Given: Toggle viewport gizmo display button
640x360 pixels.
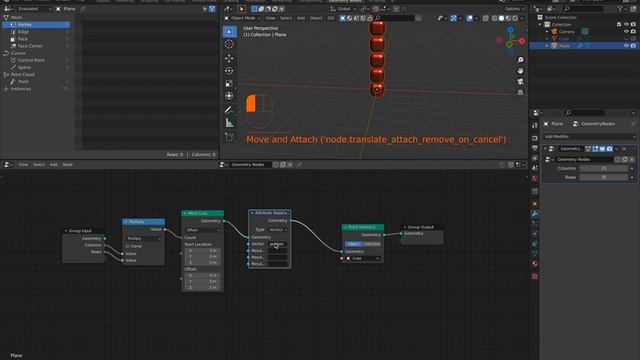Looking at the screenshot, I should click(453, 18).
